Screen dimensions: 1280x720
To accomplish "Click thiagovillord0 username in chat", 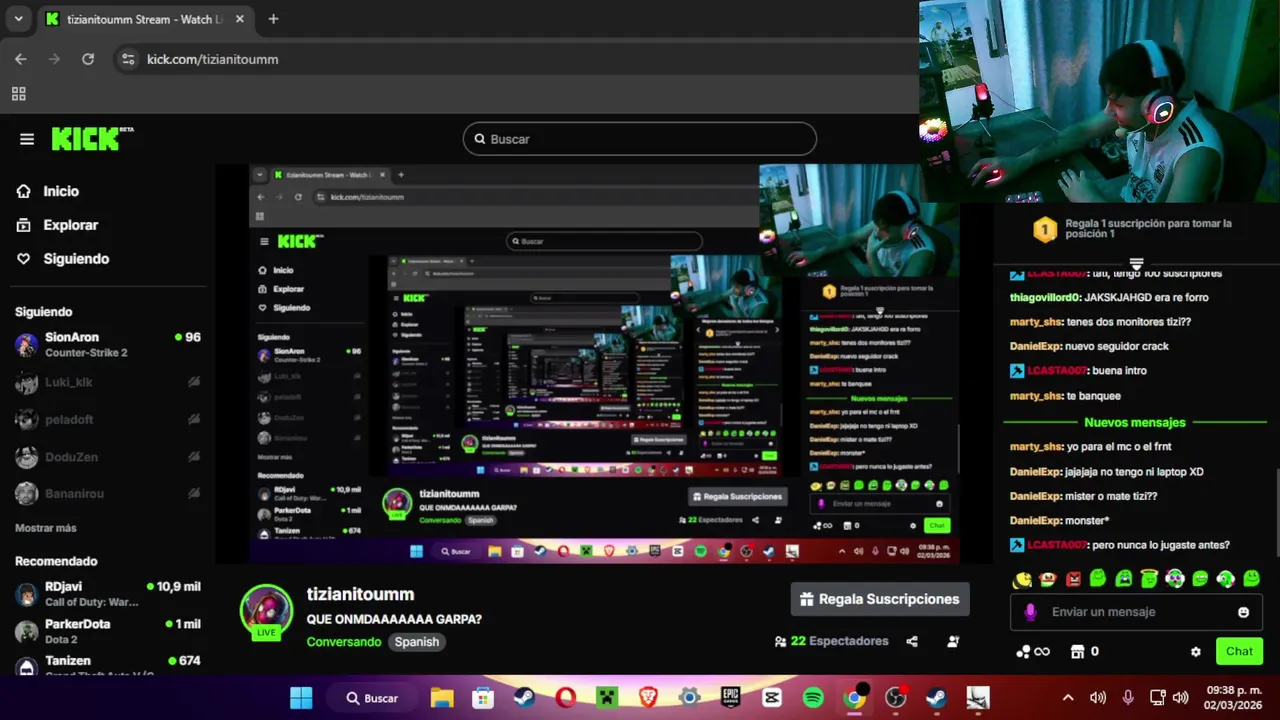I will (1046, 298).
